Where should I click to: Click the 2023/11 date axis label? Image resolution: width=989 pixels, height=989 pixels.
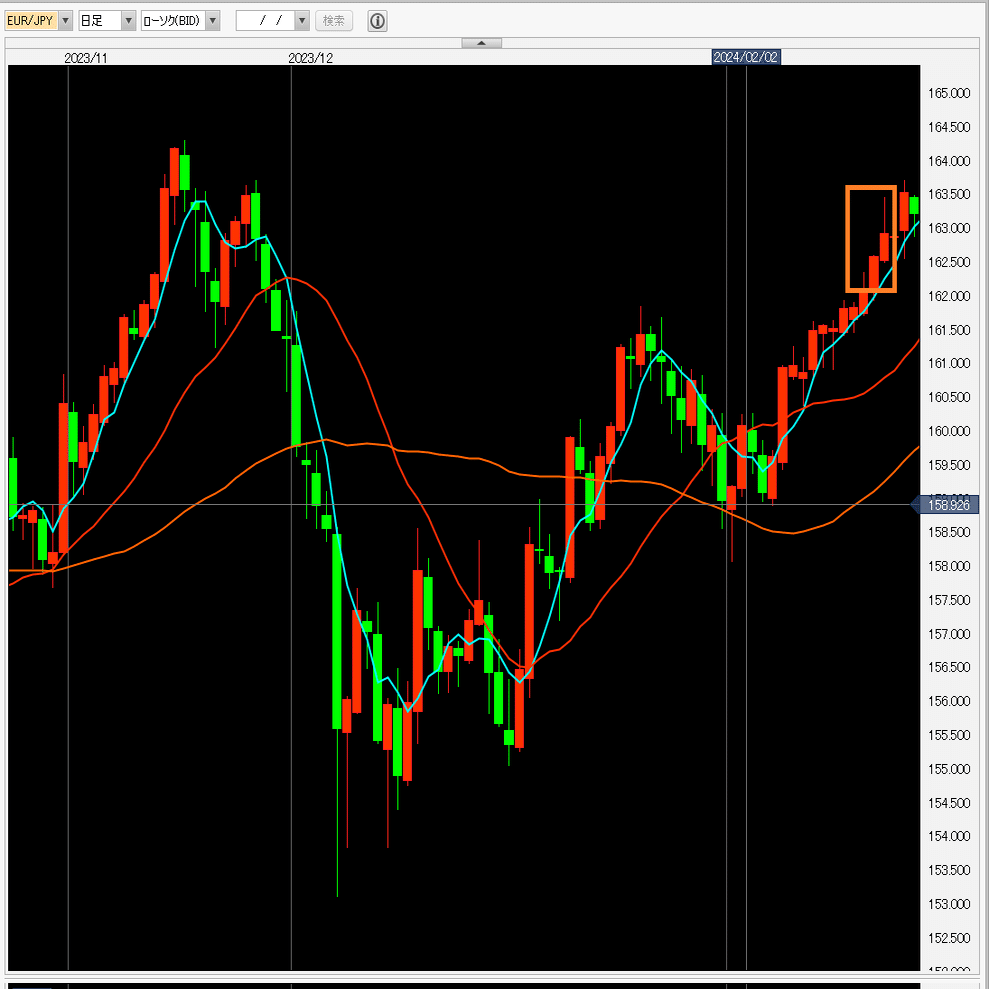tap(86, 58)
